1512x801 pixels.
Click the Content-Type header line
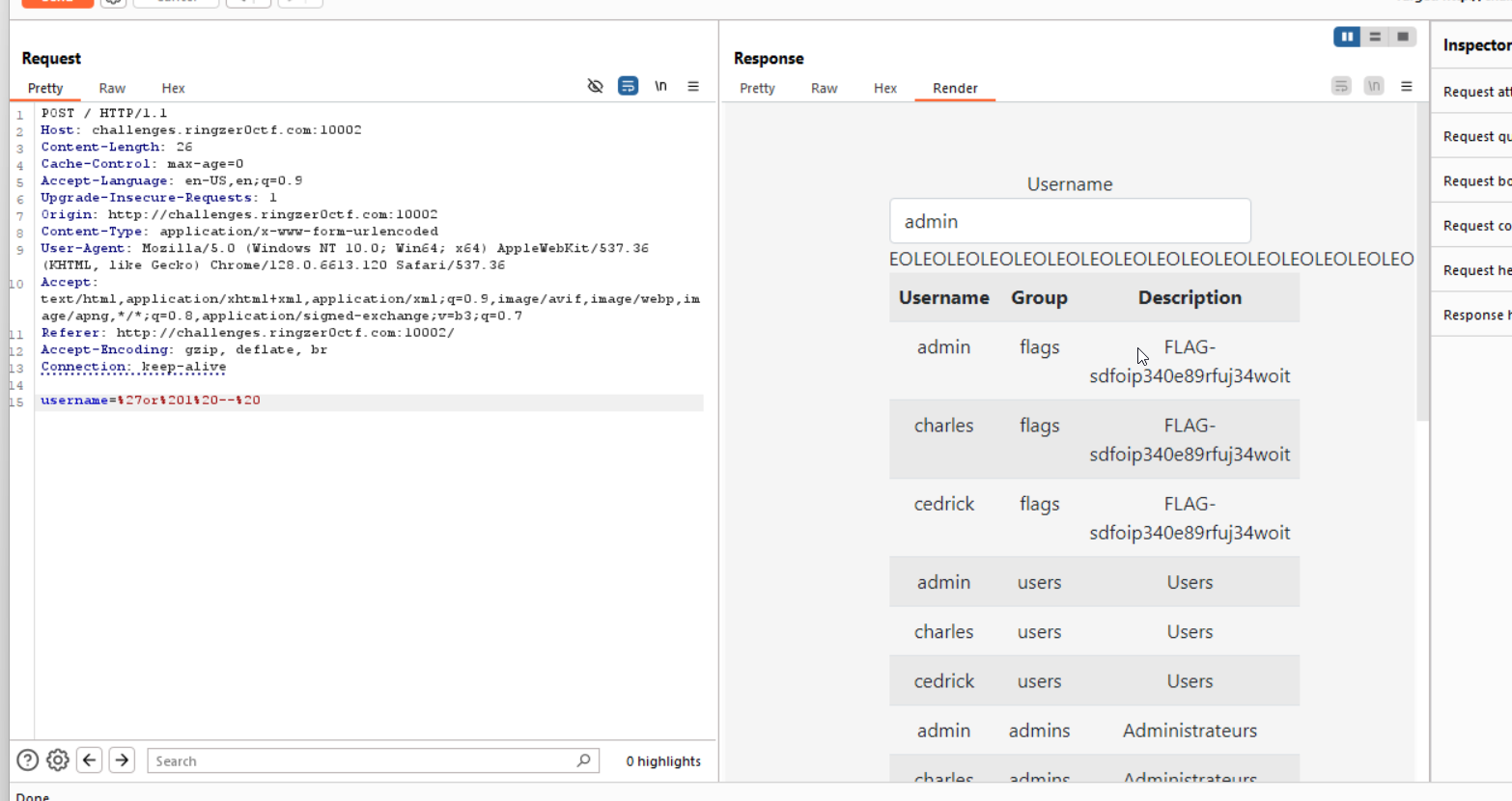[239, 232]
